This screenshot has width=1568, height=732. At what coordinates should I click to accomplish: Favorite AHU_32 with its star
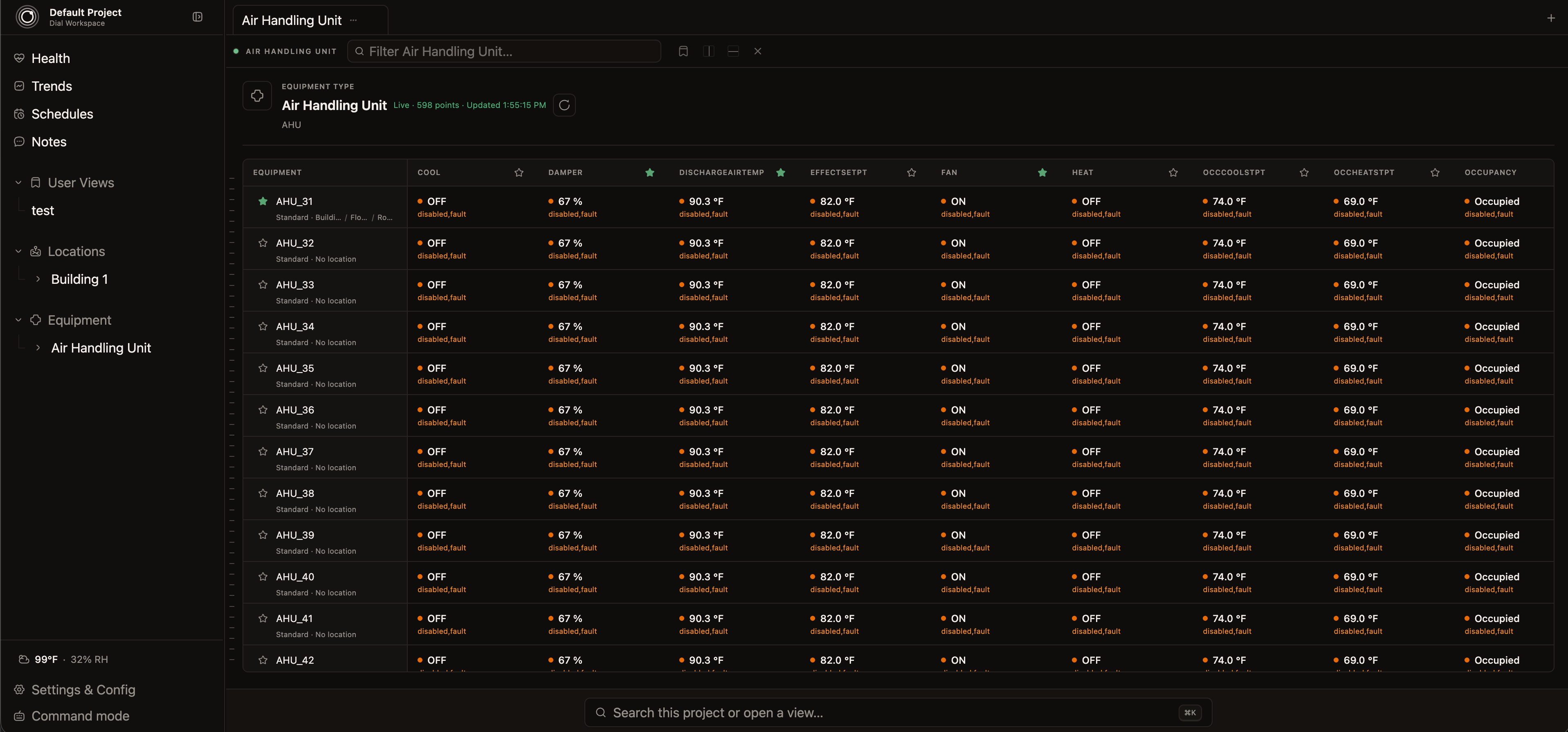pos(263,243)
